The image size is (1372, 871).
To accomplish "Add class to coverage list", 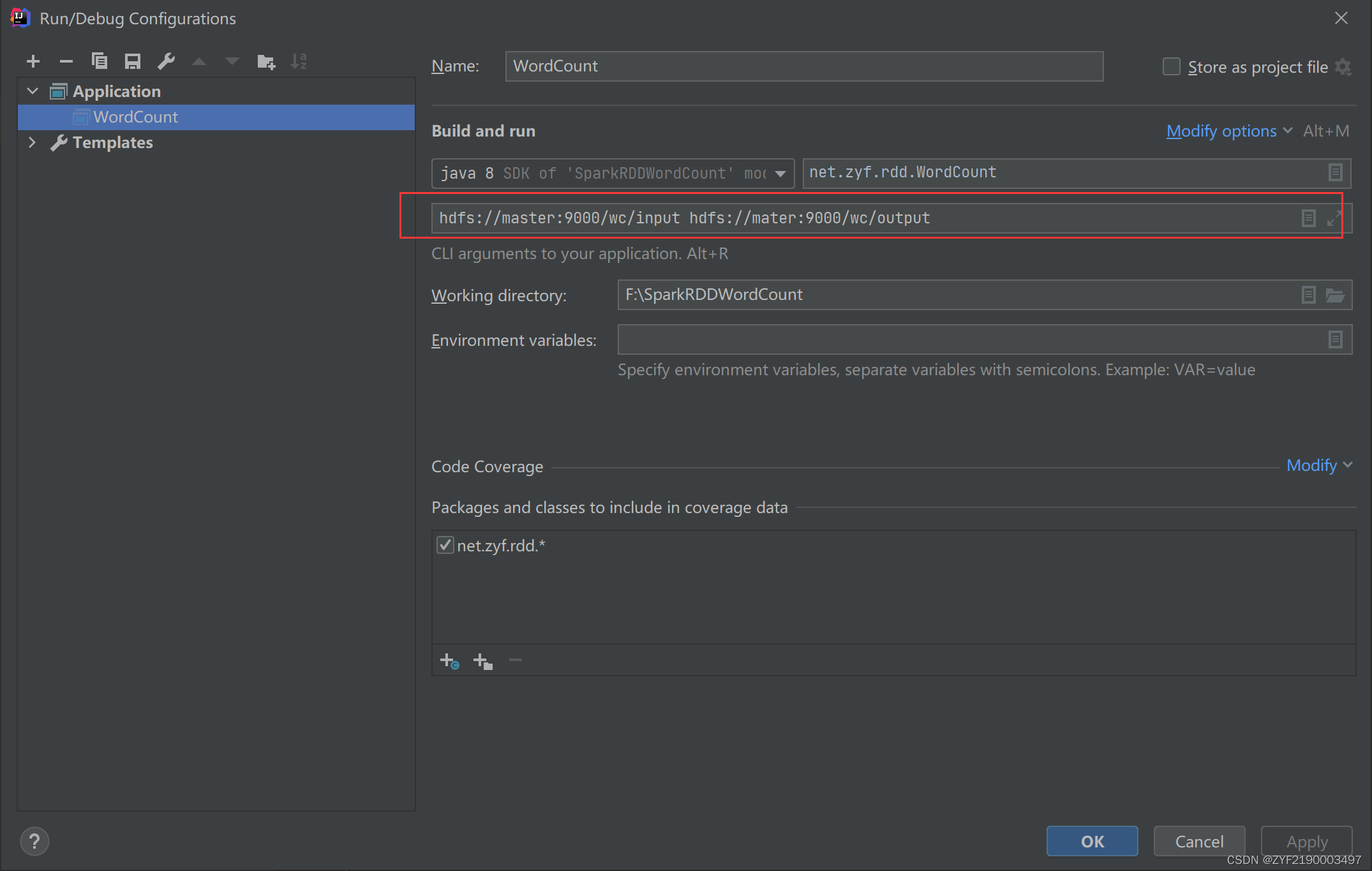I will click(449, 661).
